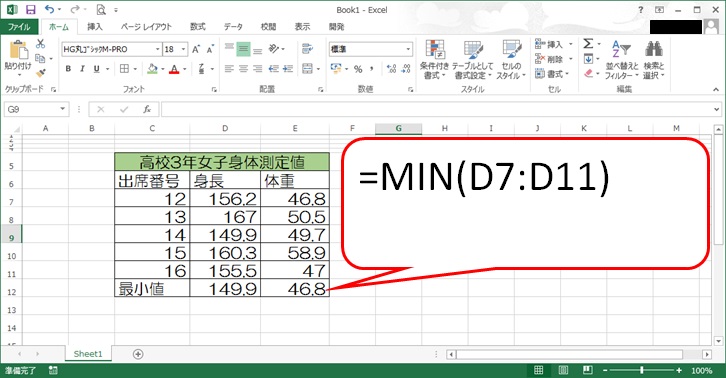Add a new sheet with plus button
This screenshot has height=378, width=726.
point(138,354)
